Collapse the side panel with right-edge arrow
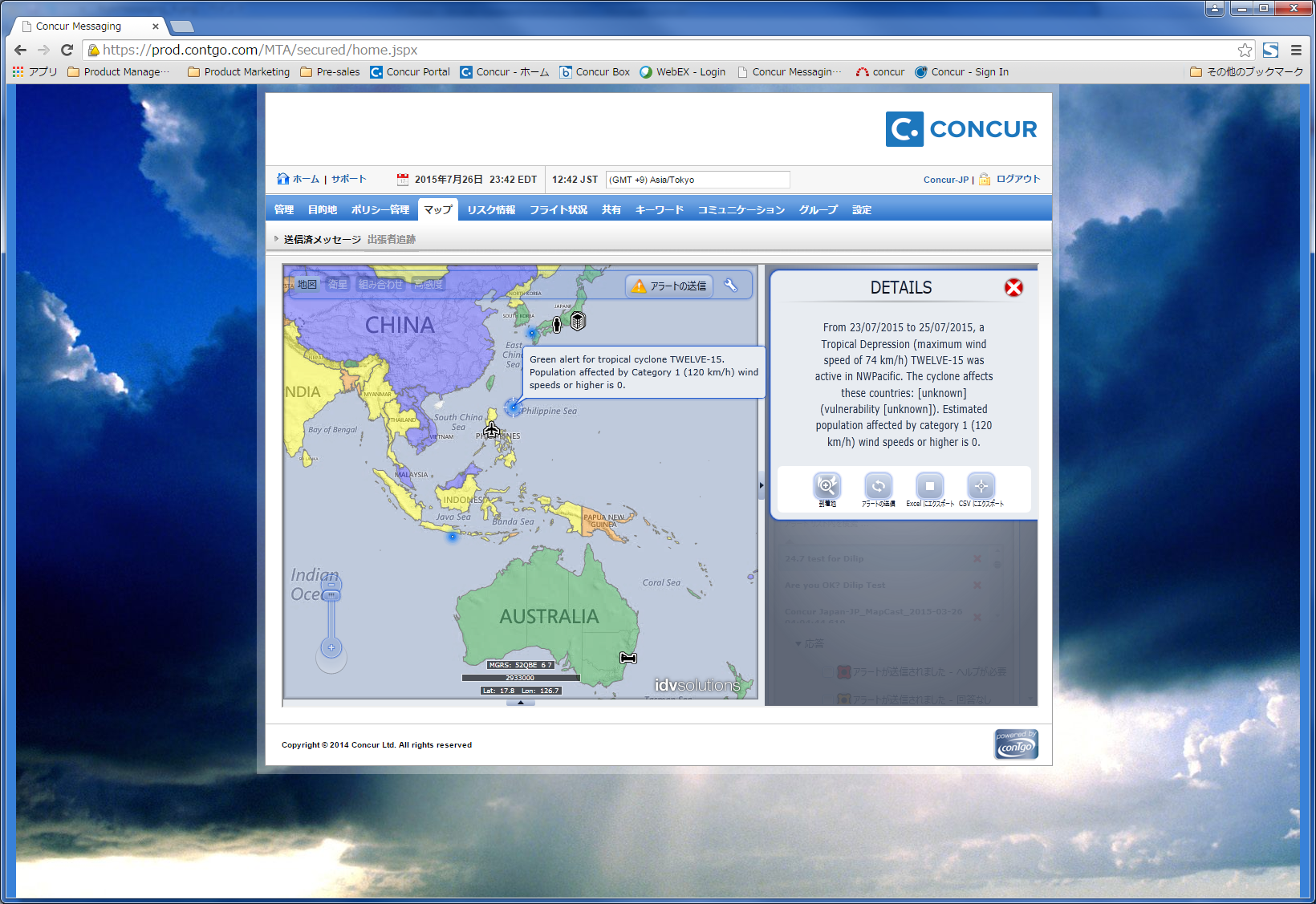The image size is (1316, 904). [762, 485]
